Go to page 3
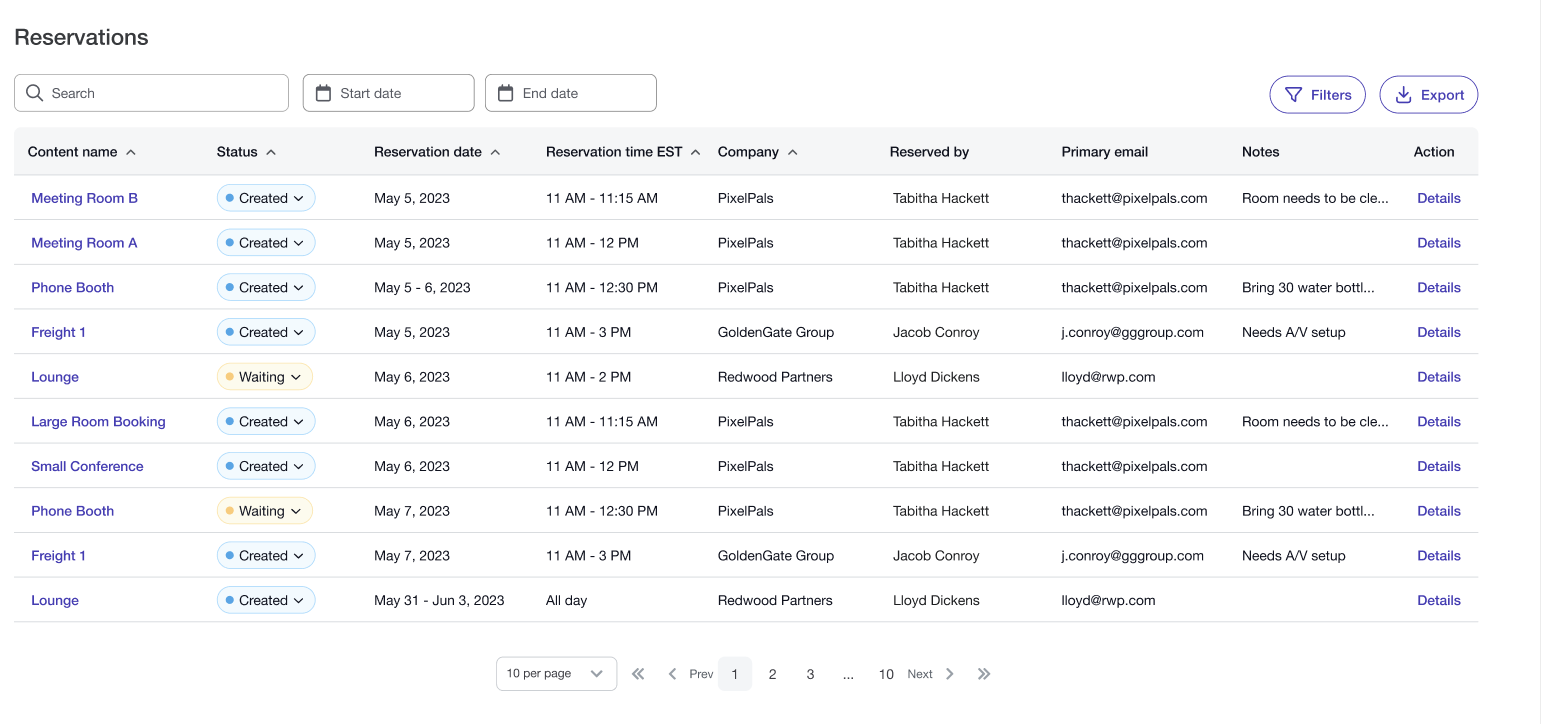The width and height of the screenshot is (1541, 724). pos(810,674)
